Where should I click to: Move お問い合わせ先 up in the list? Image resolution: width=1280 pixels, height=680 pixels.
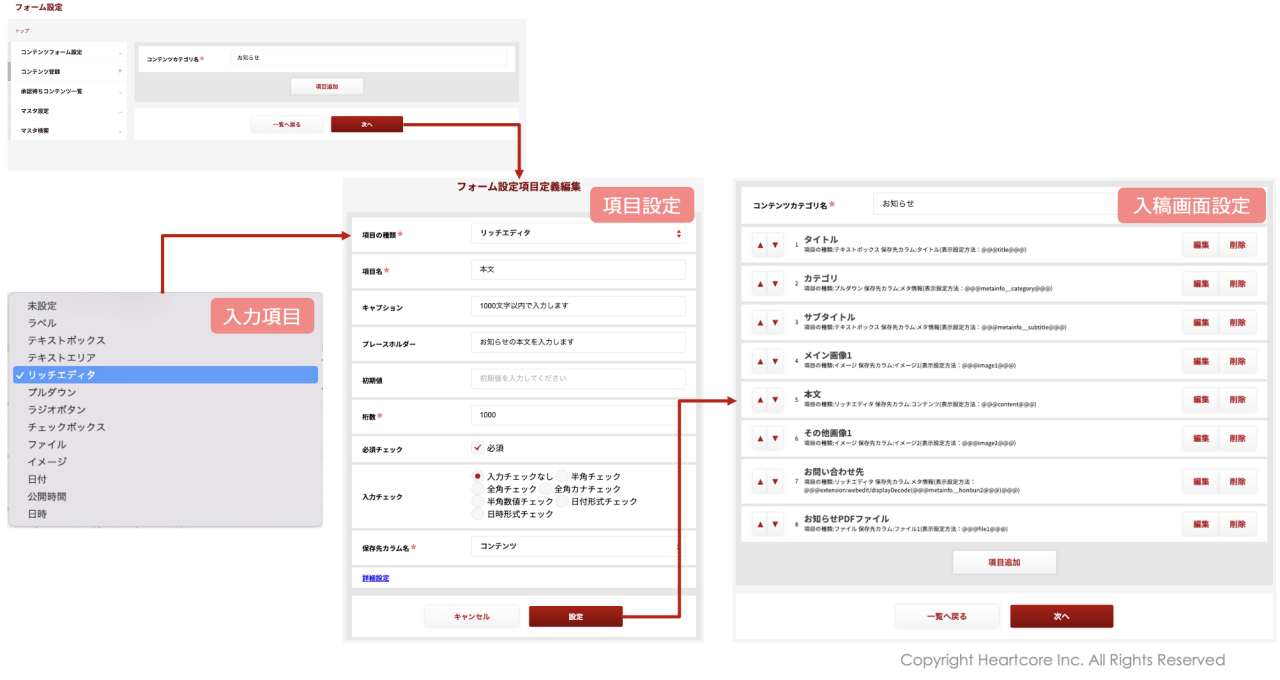coord(760,481)
